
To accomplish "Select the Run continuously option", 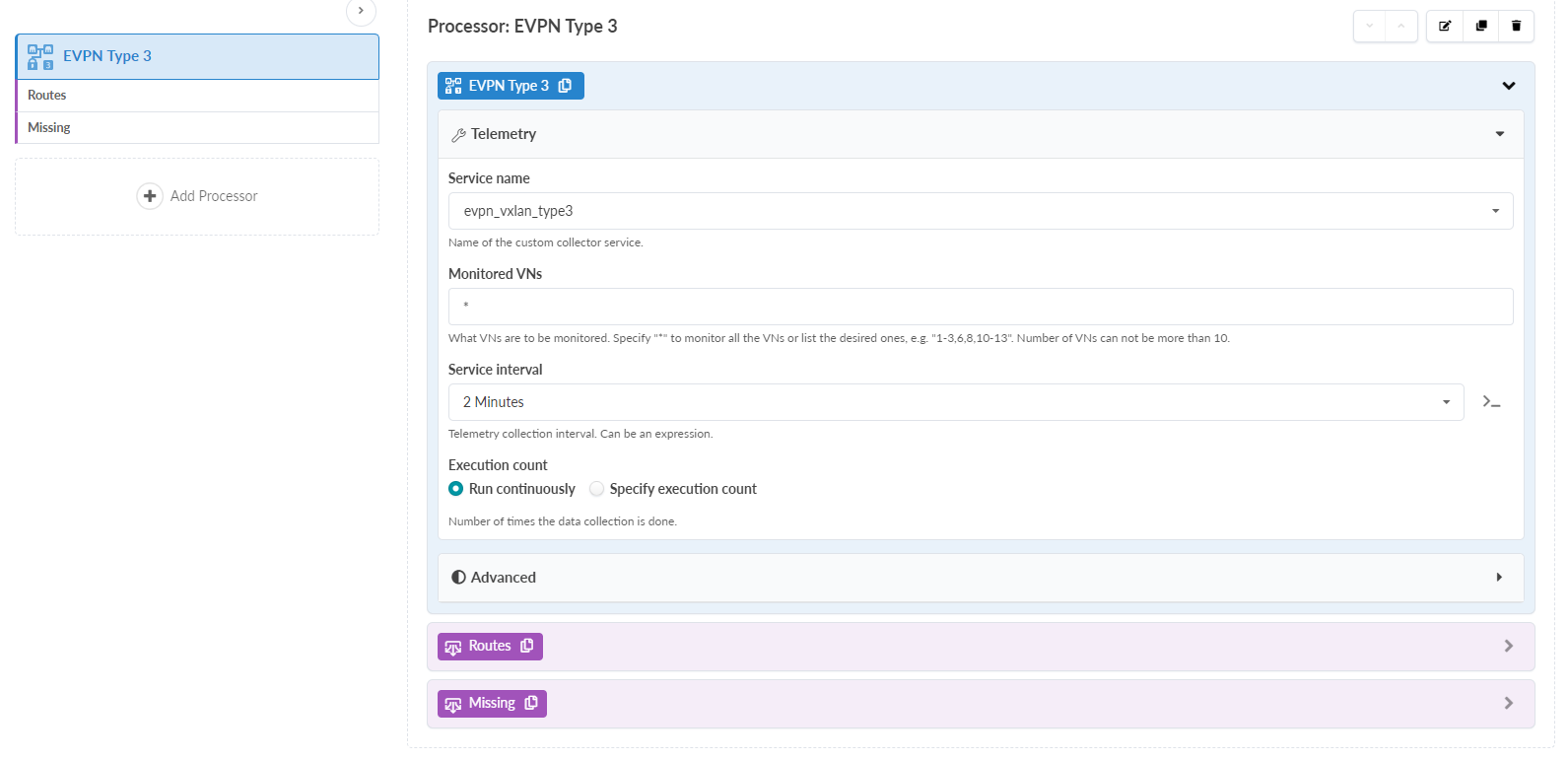I will (456, 489).
